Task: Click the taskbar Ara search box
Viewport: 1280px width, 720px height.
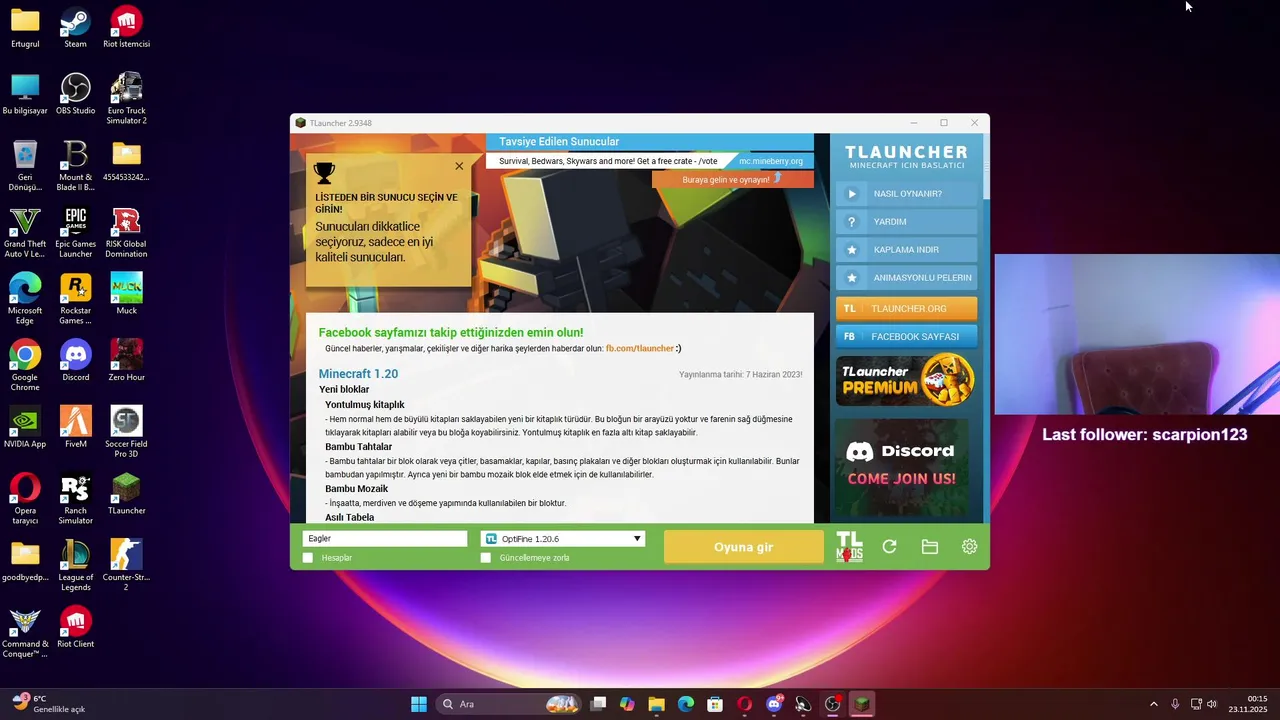Action: pyautogui.click(x=509, y=704)
